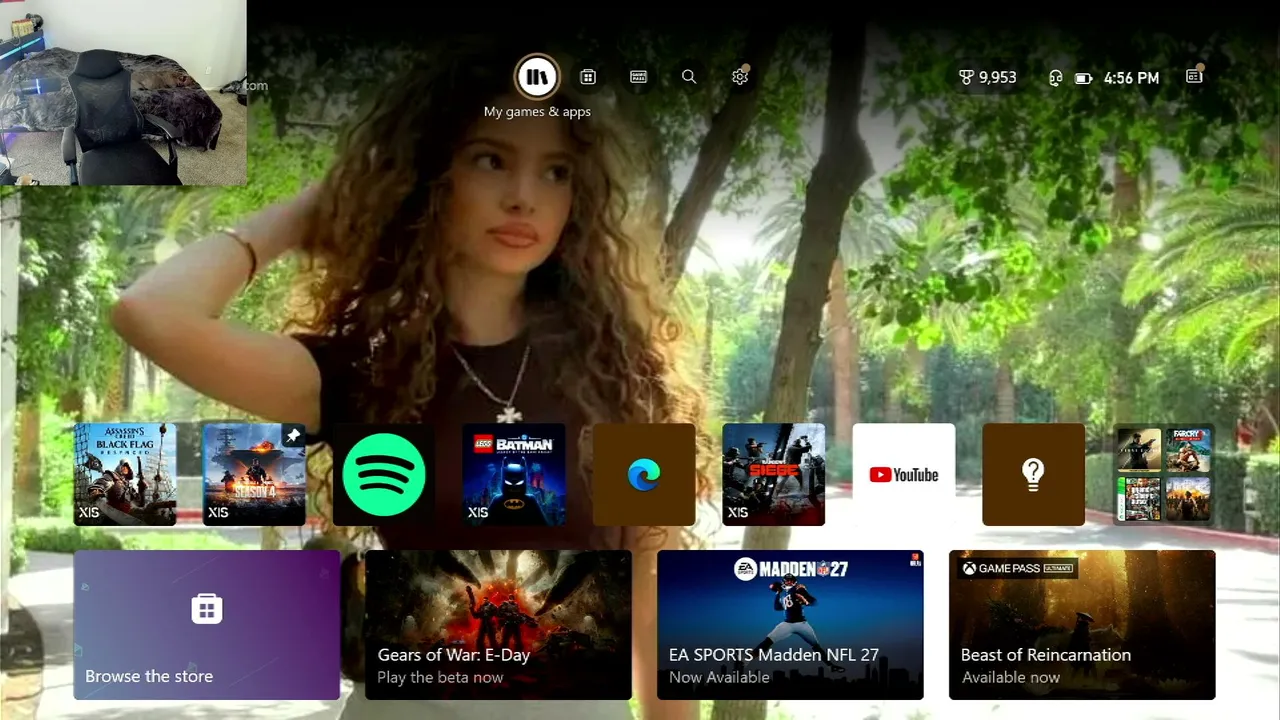The image size is (1280, 720).
Task: Open EA SPORTS Madden NFL 27 card
Action: coord(790,625)
